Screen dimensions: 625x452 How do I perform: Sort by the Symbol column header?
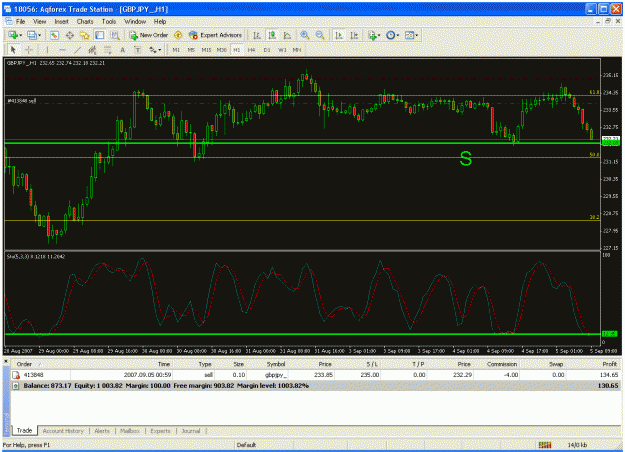(276, 364)
